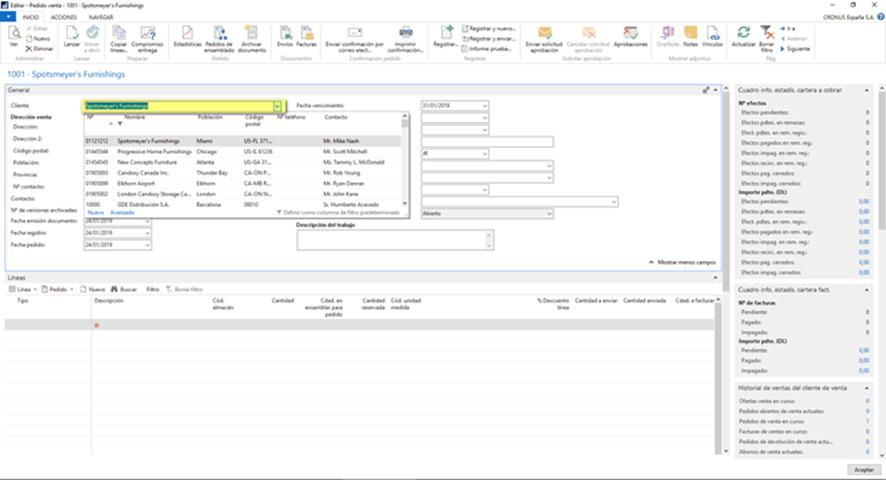Click Registrar y enviar
The height and width of the screenshot is (480, 886).
tap(489, 38)
